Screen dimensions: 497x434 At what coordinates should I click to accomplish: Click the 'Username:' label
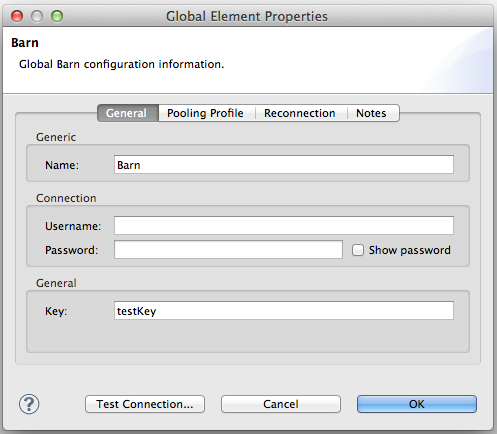pos(73,226)
